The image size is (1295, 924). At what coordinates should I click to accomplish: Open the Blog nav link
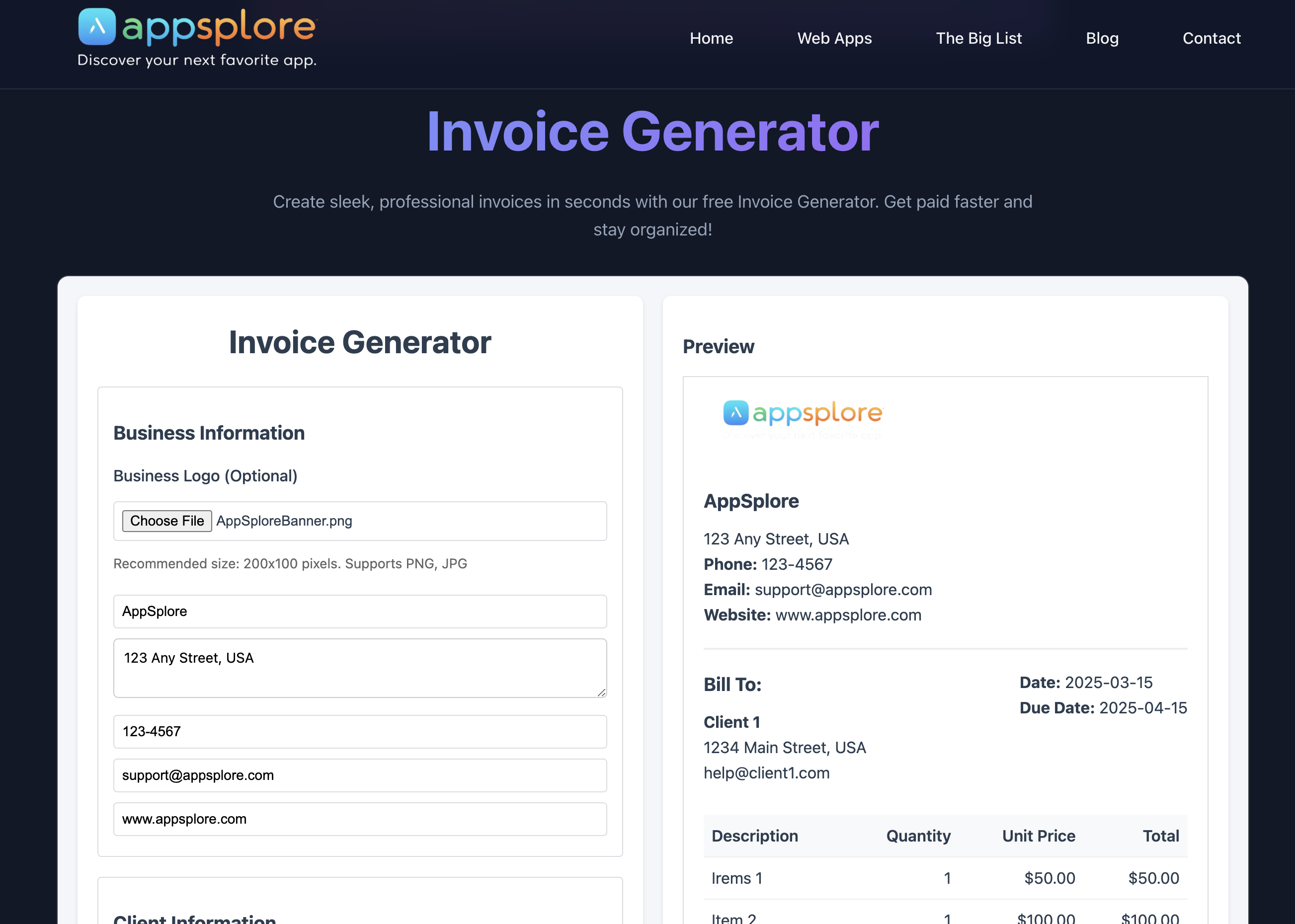[x=1102, y=38]
